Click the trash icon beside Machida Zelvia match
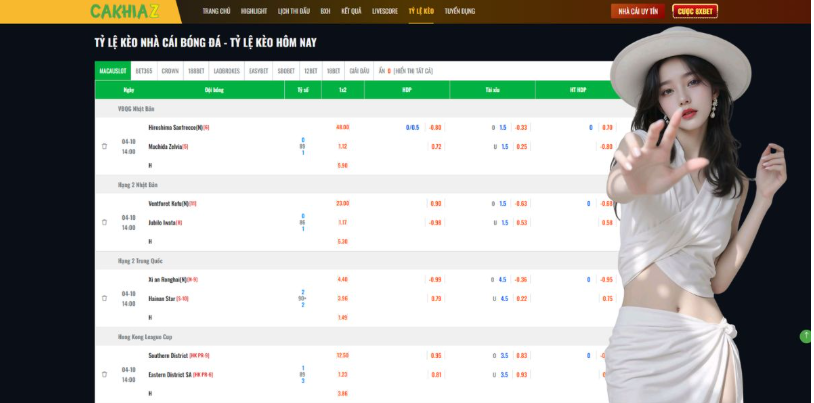814x403 pixels. 104,146
